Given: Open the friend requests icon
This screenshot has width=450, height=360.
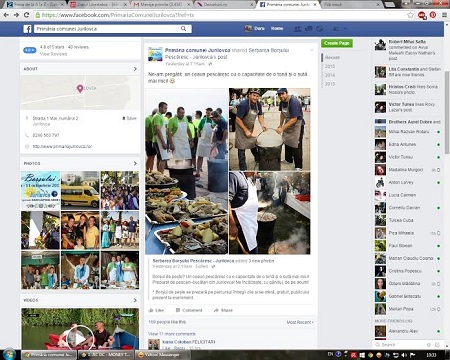Looking at the screenshot, I should pos(297,29).
